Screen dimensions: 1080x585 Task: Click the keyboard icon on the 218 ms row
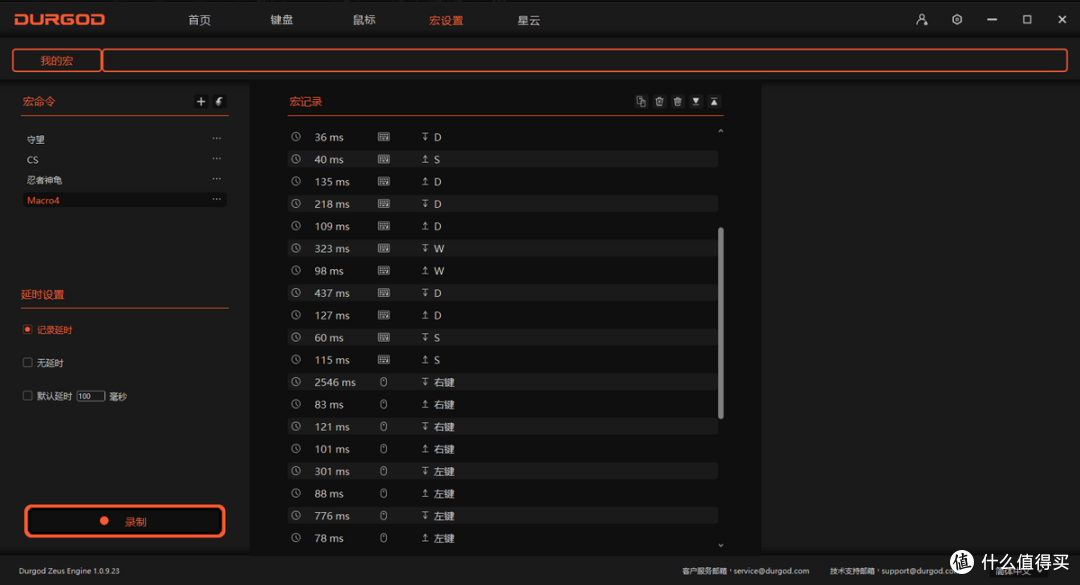tap(384, 204)
